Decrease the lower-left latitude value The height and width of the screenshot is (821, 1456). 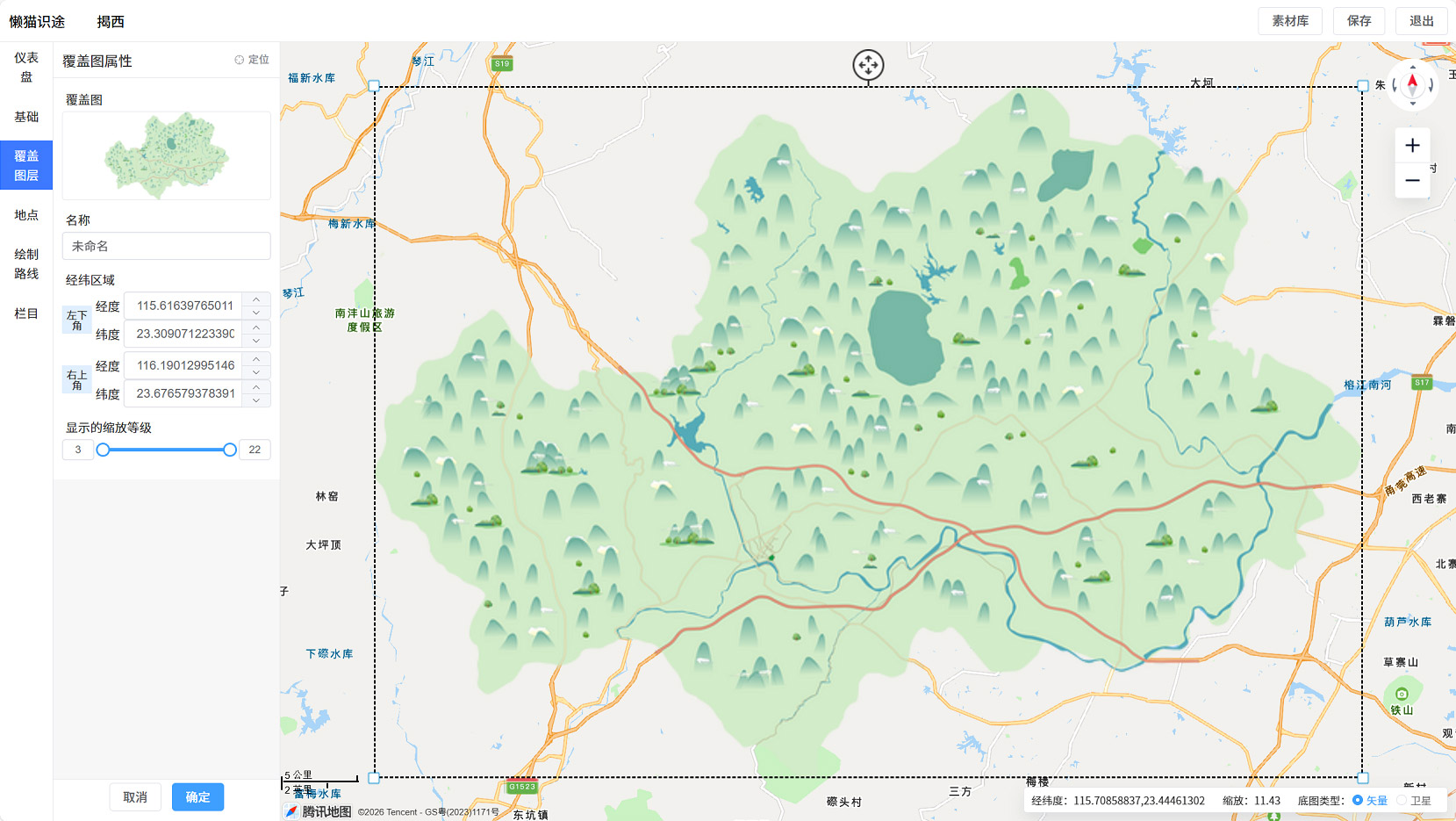pos(256,341)
